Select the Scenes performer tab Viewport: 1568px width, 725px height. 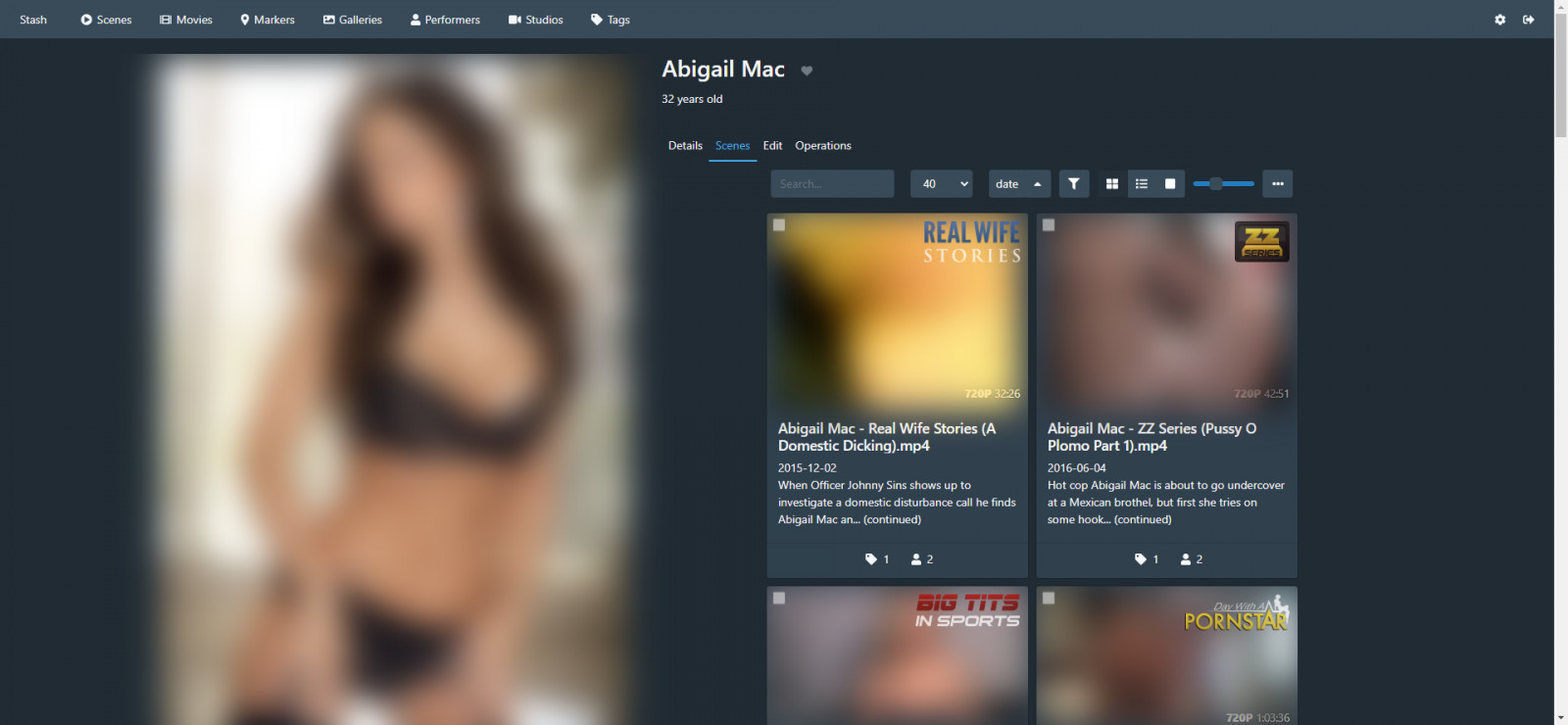coord(732,146)
